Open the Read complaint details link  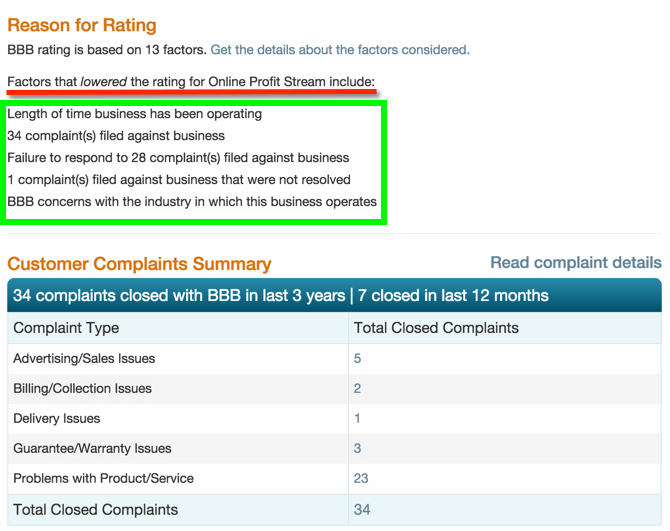click(576, 262)
